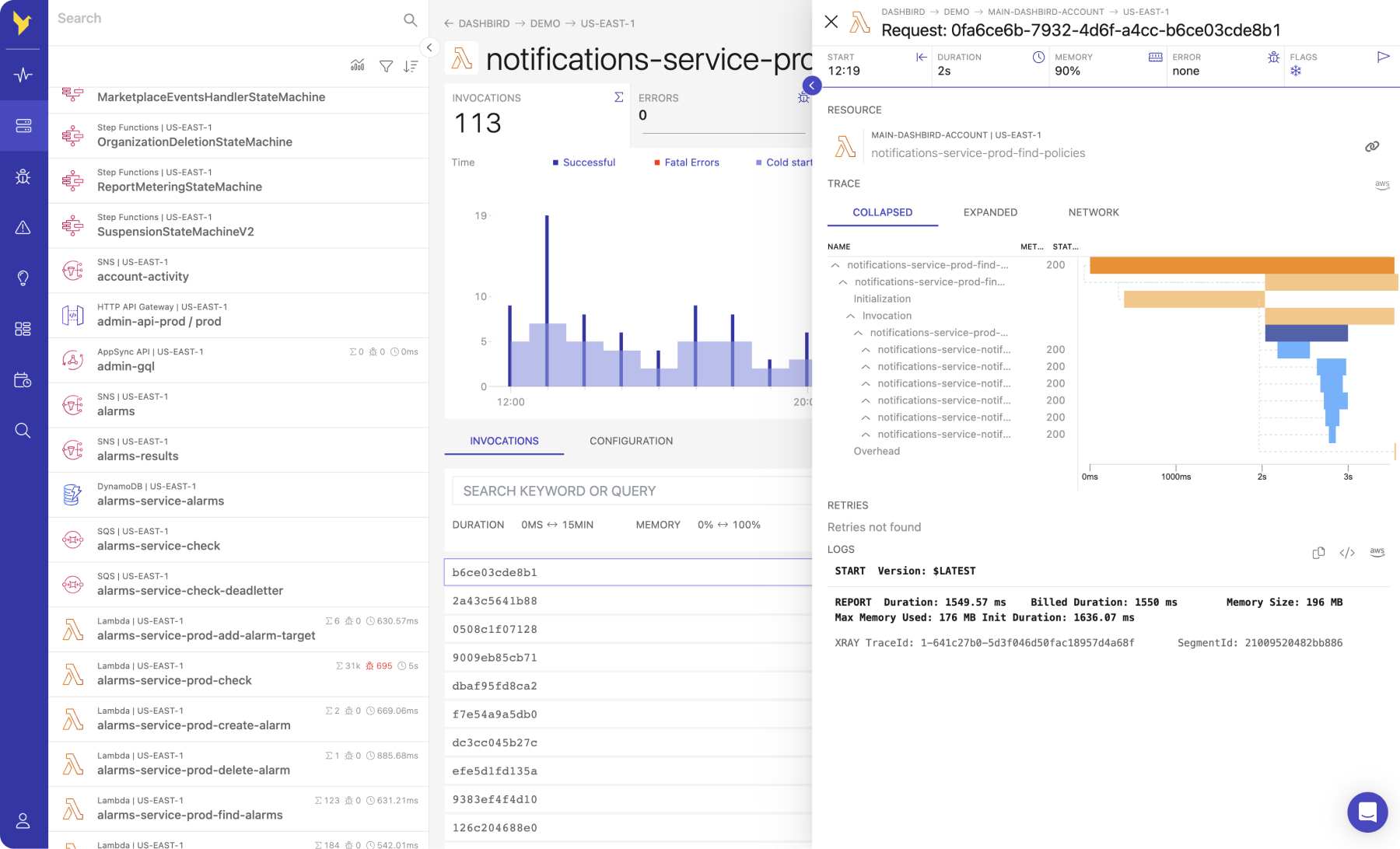The height and width of the screenshot is (849, 1400).
Task: Switch to the EXPANDED trace tab
Action: (x=990, y=212)
